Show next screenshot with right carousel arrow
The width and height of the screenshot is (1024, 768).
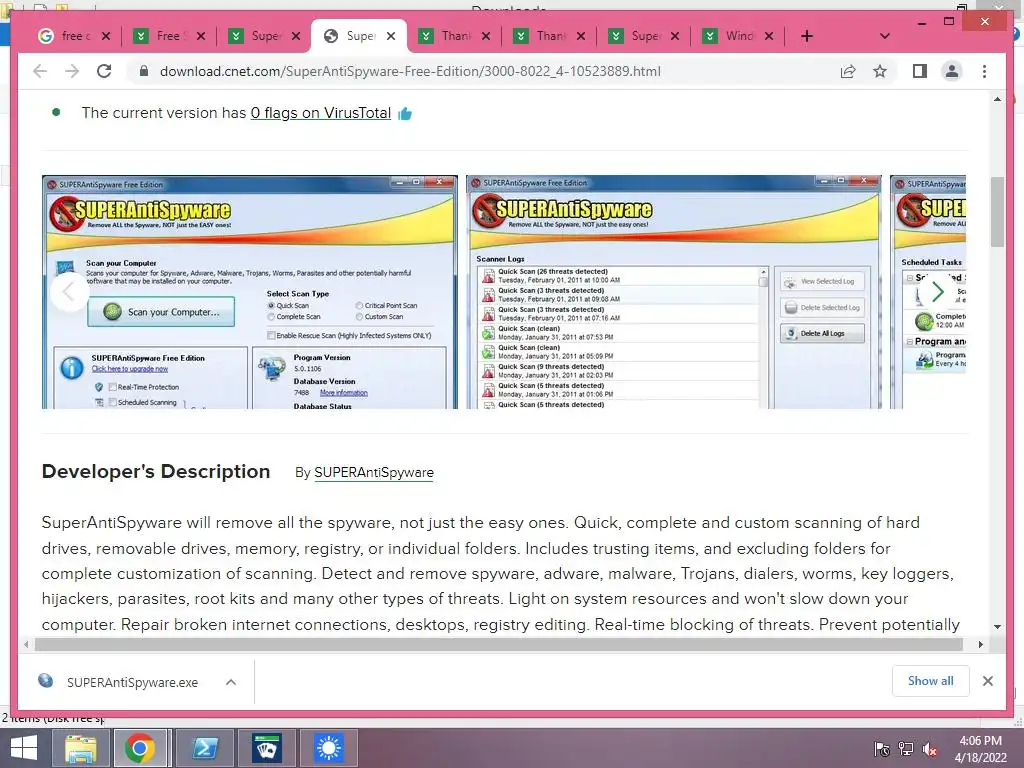tap(938, 291)
